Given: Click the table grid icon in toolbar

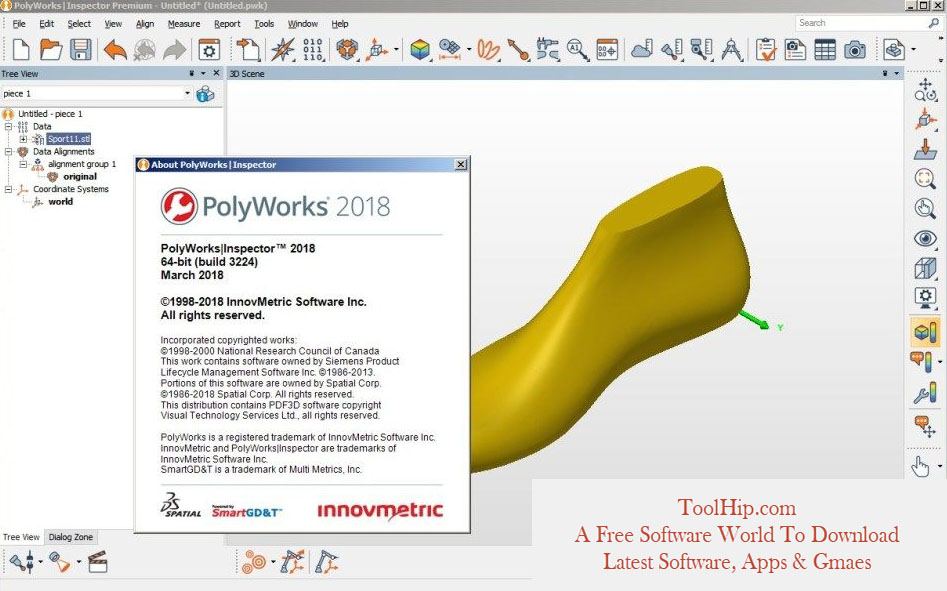Looking at the screenshot, I should tap(825, 50).
